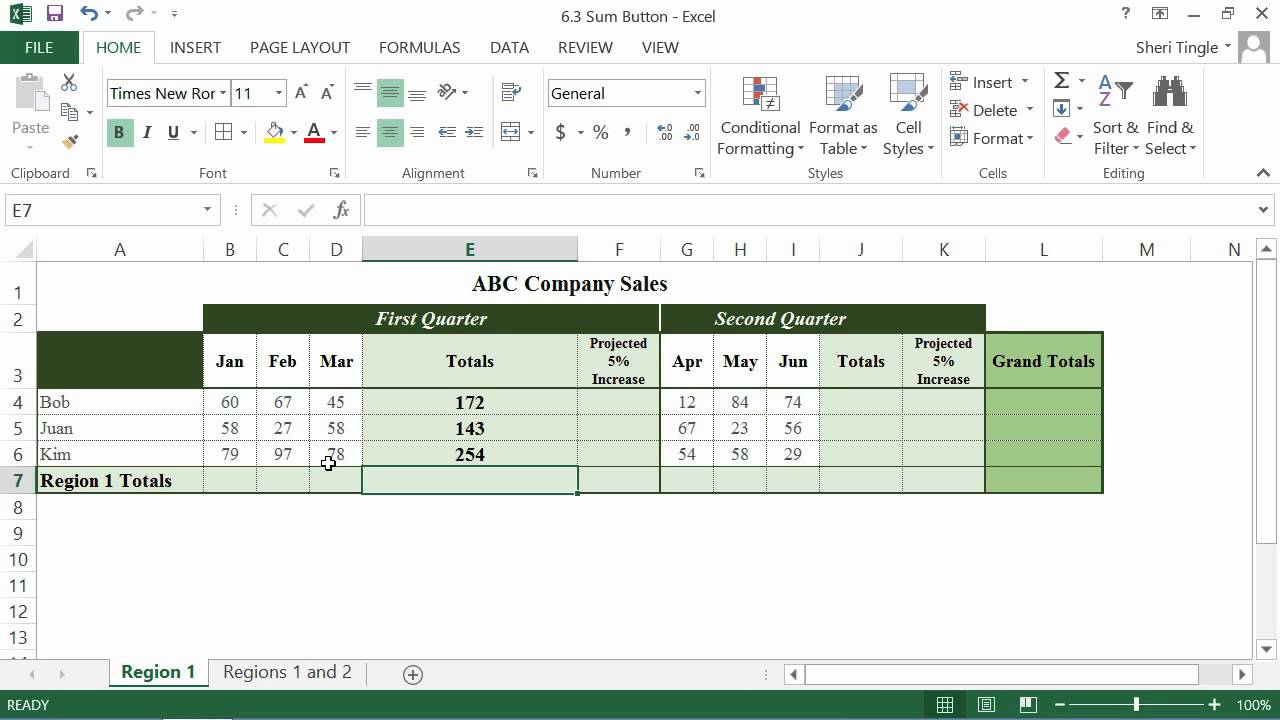This screenshot has width=1280, height=720.
Task: Click the Orientation text-angle icon
Action: pyautogui.click(x=447, y=93)
